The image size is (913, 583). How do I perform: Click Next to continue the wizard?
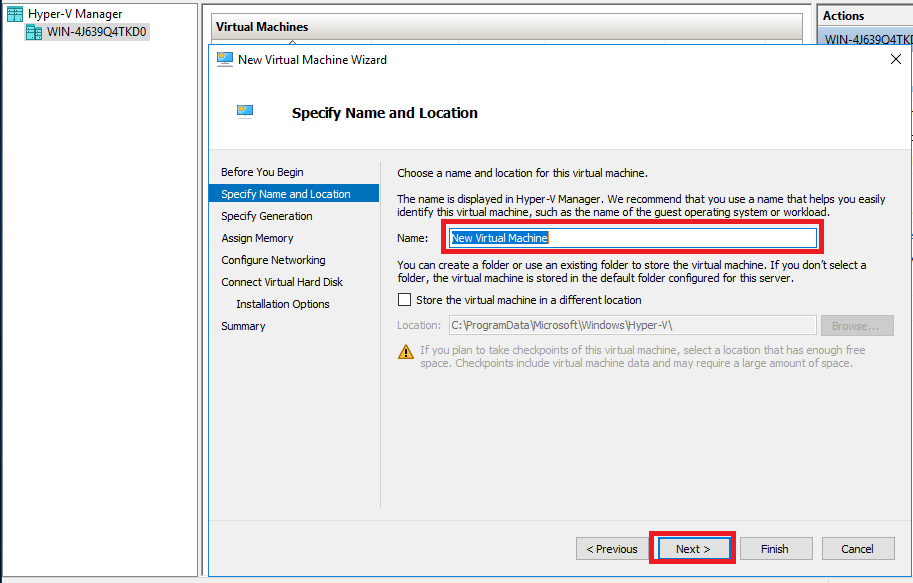[692, 548]
